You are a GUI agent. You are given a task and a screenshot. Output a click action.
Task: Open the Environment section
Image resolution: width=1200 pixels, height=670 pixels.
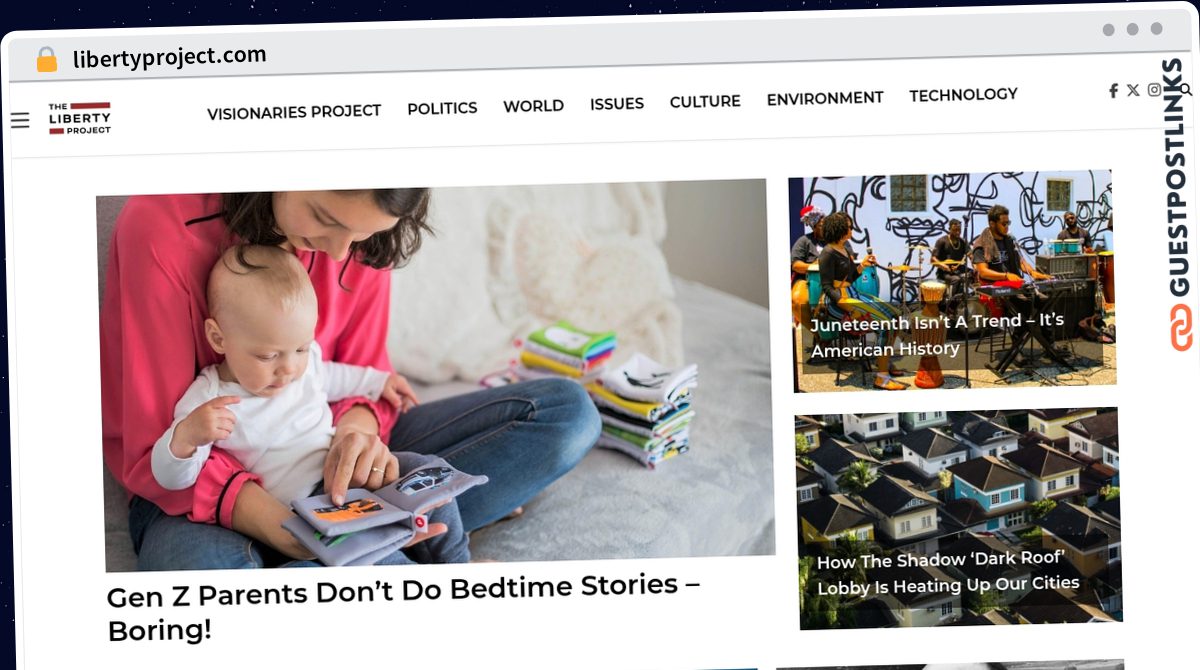pyautogui.click(x=825, y=98)
